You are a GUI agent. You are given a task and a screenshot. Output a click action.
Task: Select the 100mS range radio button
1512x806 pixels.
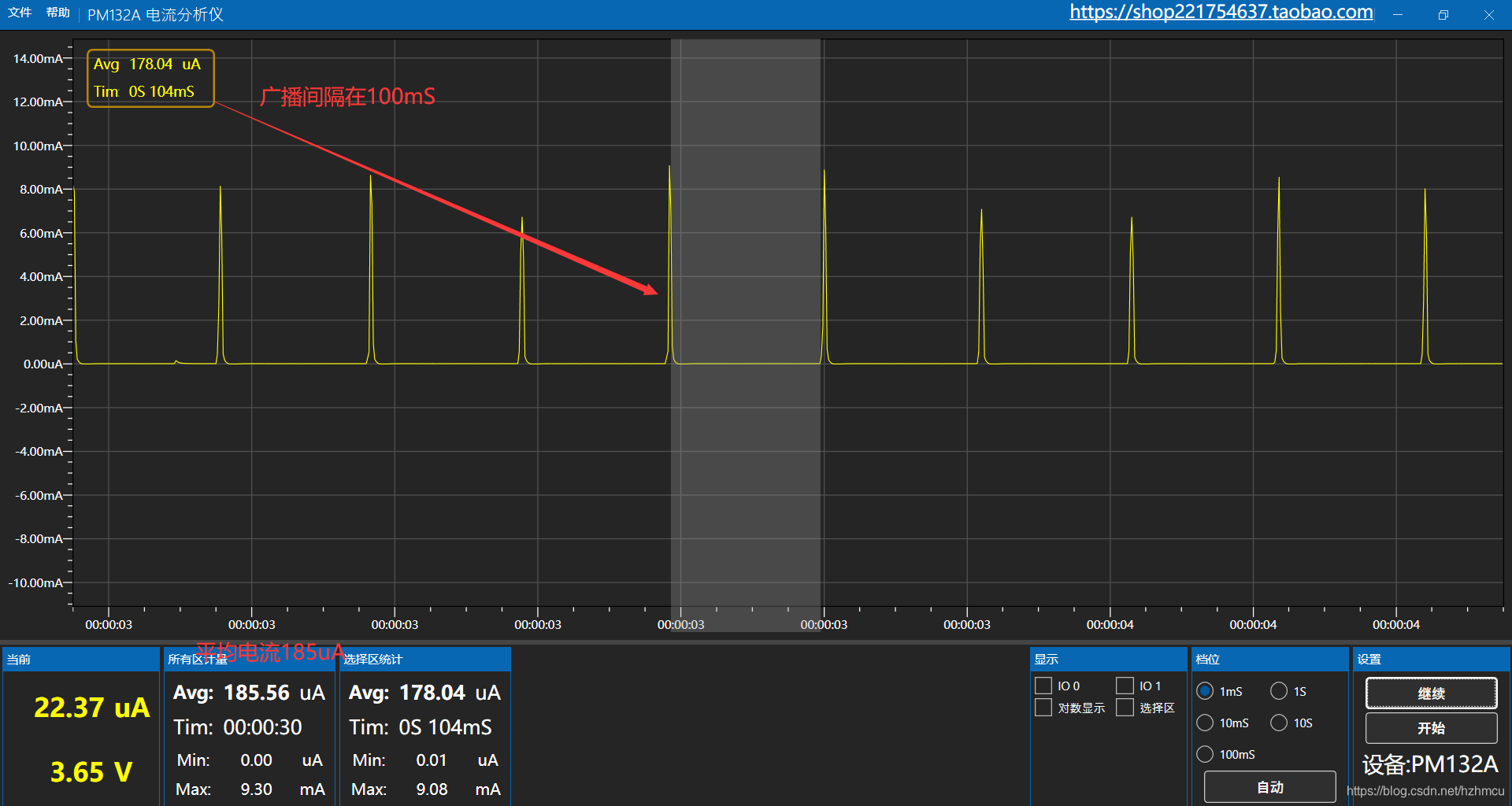pyautogui.click(x=1205, y=754)
